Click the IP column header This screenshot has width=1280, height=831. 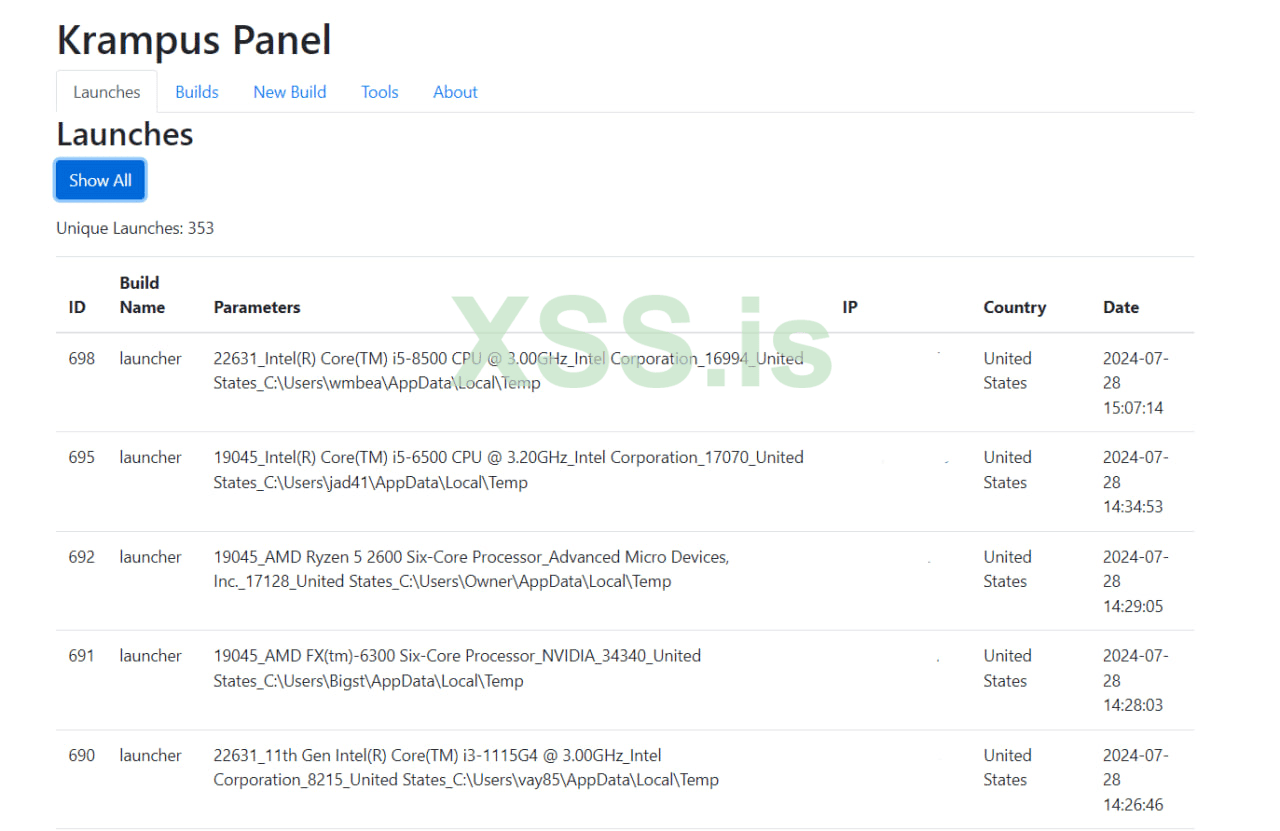point(849,308)
